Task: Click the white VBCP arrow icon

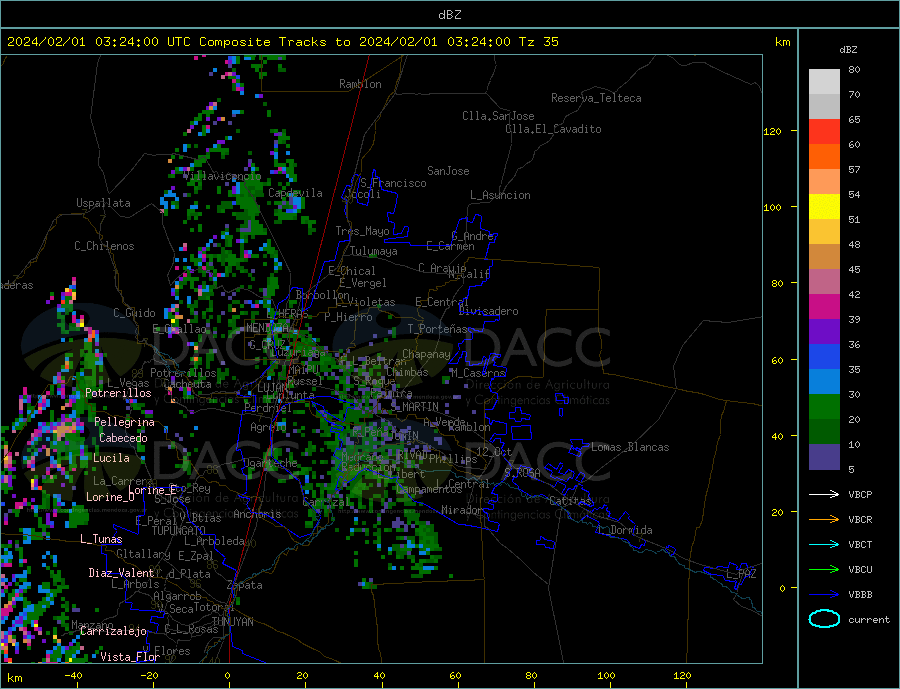Action: pyautogui.click(x=824, y=494)
